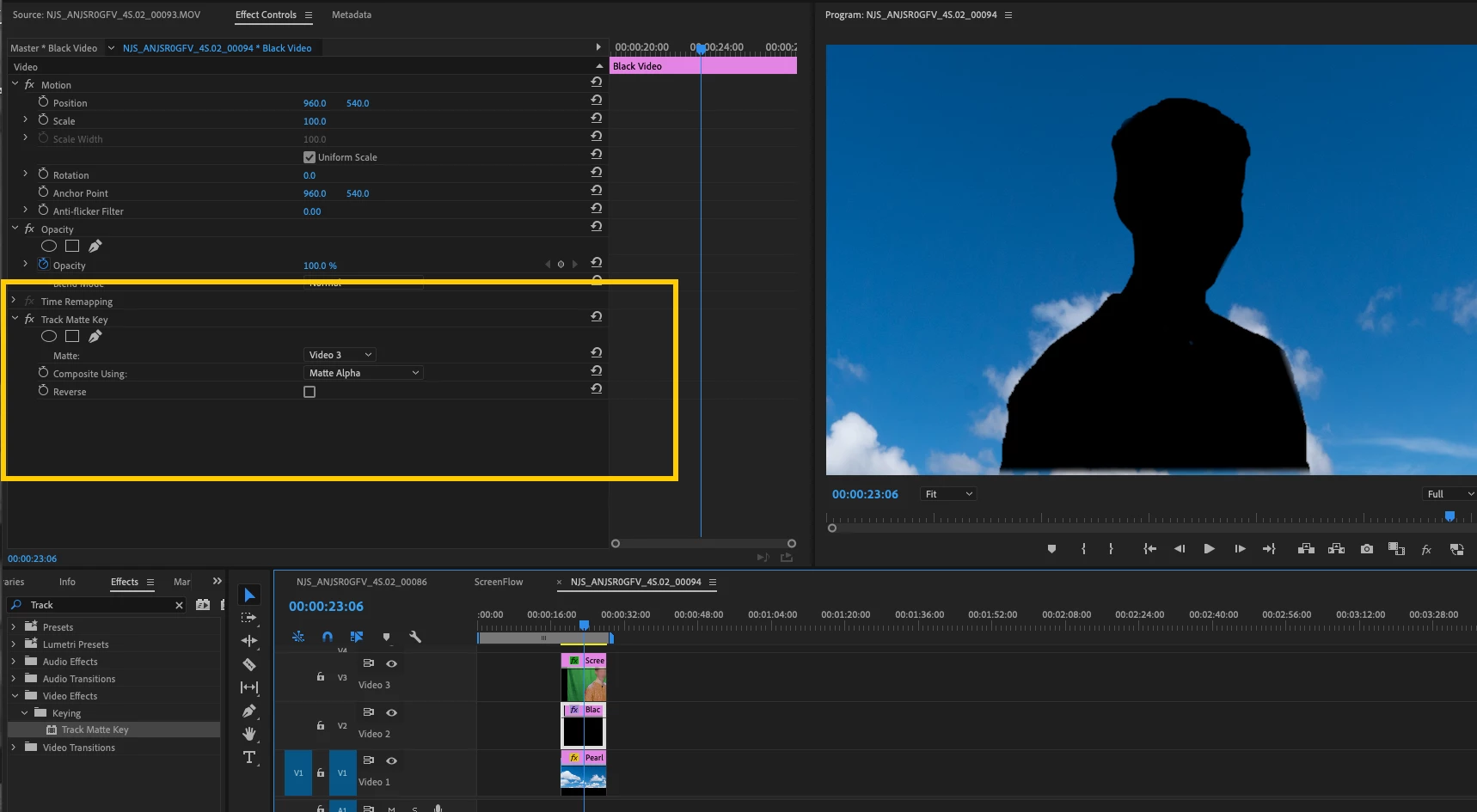The width and height of the screenshot is (1477, 812).
Task: Choose the Ripple Edit tool
Action: coord(249,641)
